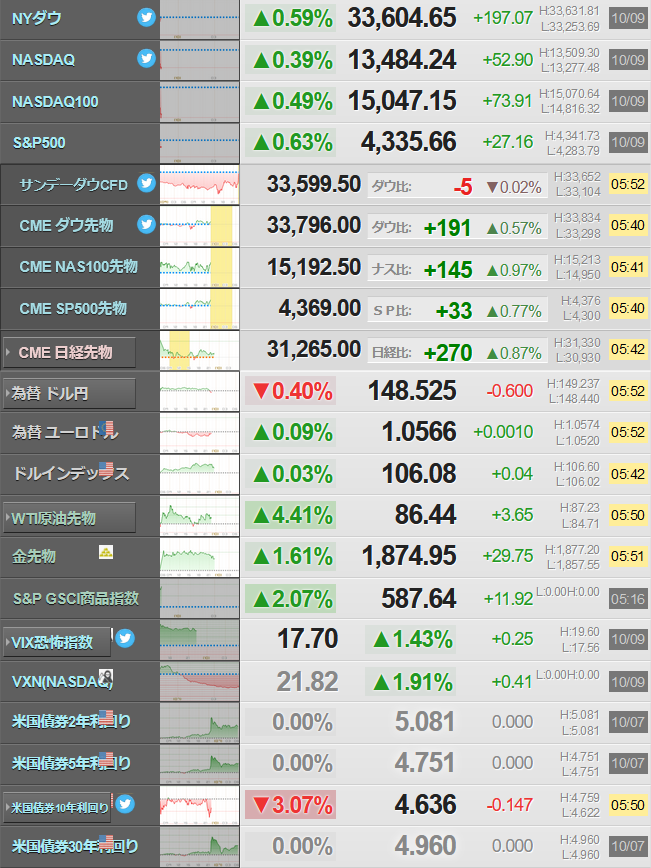Viewport: 651px width, 868px height.
Task: Click the flag icon on 為替 ユーロドル
Action: [108, 428]
